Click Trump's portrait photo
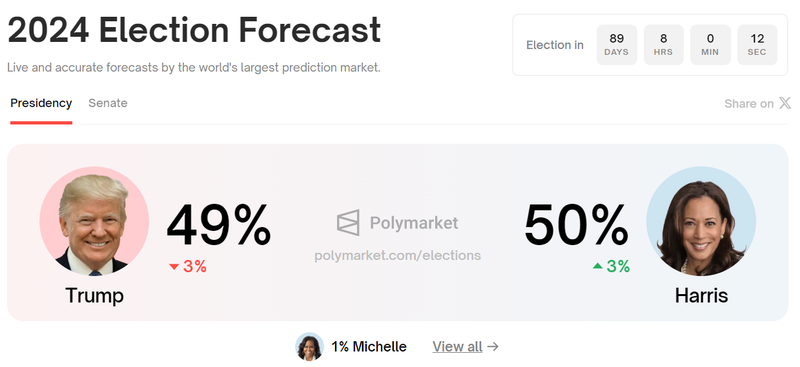Viewport: 800px width, 367px height. coord(94,221)
